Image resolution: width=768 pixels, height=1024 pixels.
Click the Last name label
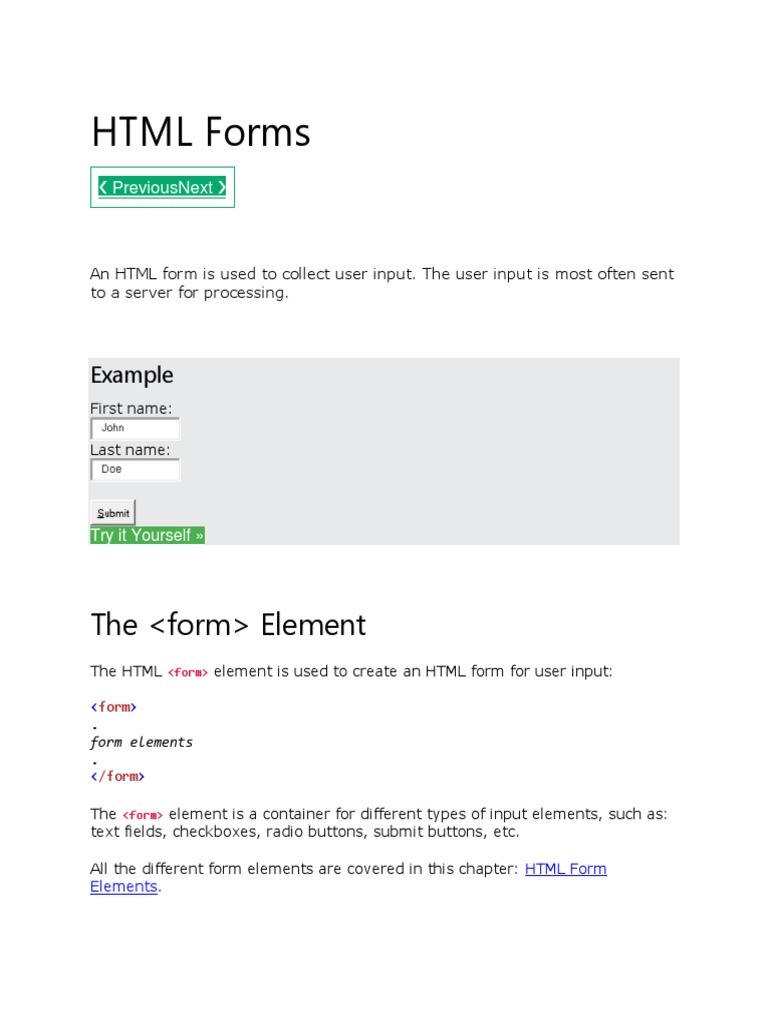point(130,450)
